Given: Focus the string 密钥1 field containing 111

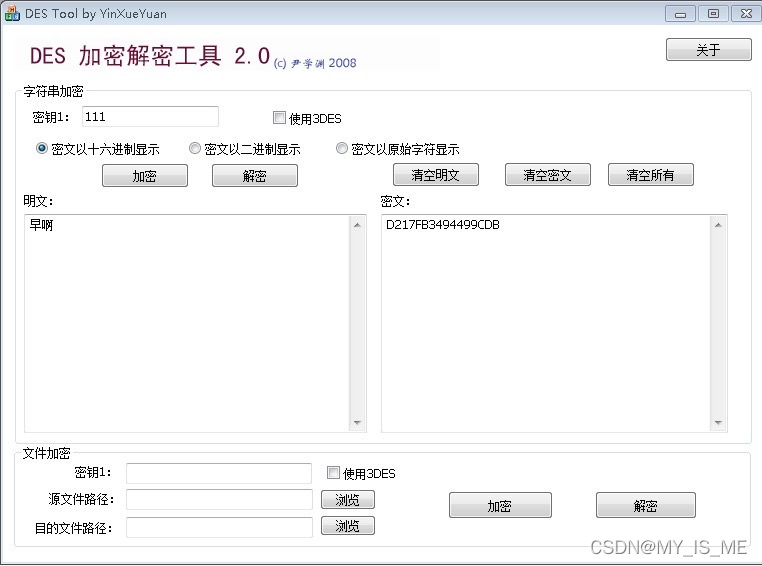Looking at the screenshot, I should click(x=150, y=117).
